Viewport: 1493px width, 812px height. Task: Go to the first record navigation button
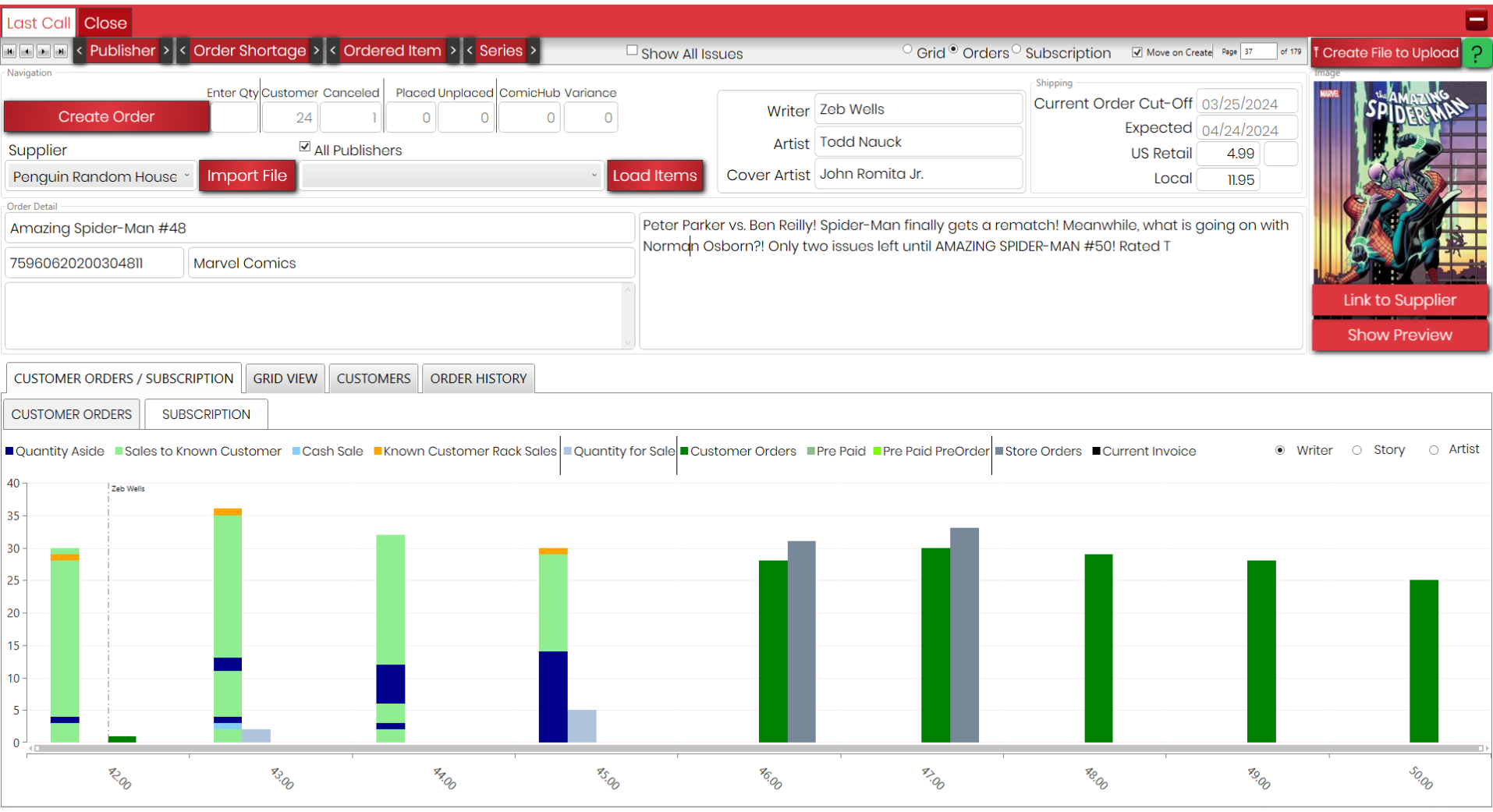pos(9,51)
